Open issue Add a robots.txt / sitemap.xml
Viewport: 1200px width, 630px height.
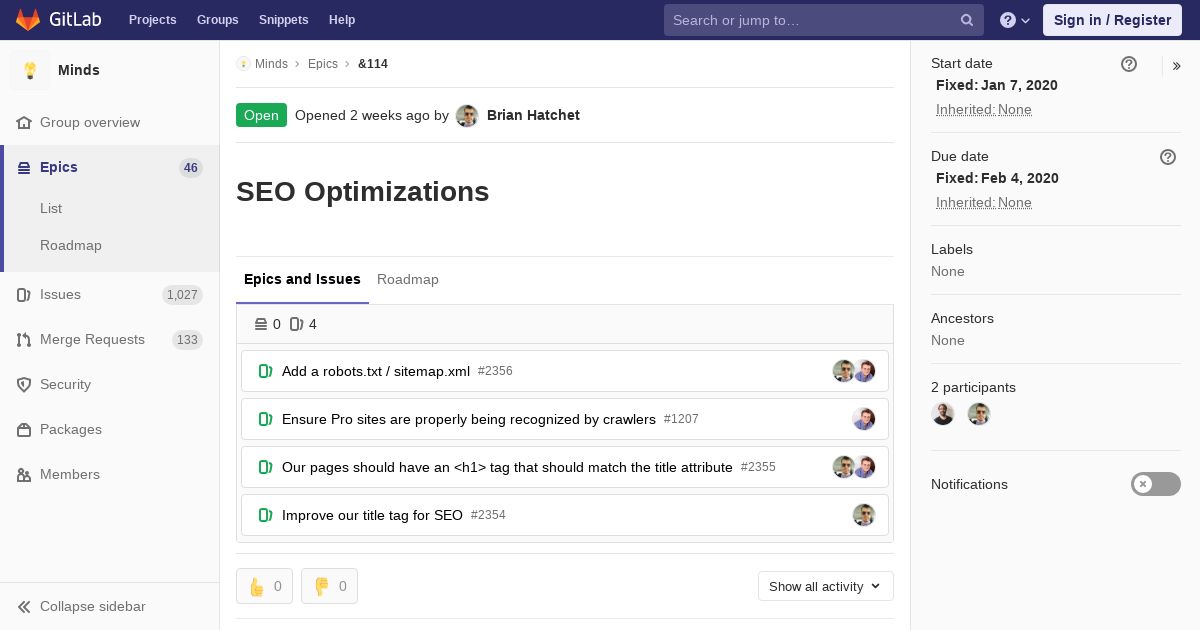coord(376,371)
